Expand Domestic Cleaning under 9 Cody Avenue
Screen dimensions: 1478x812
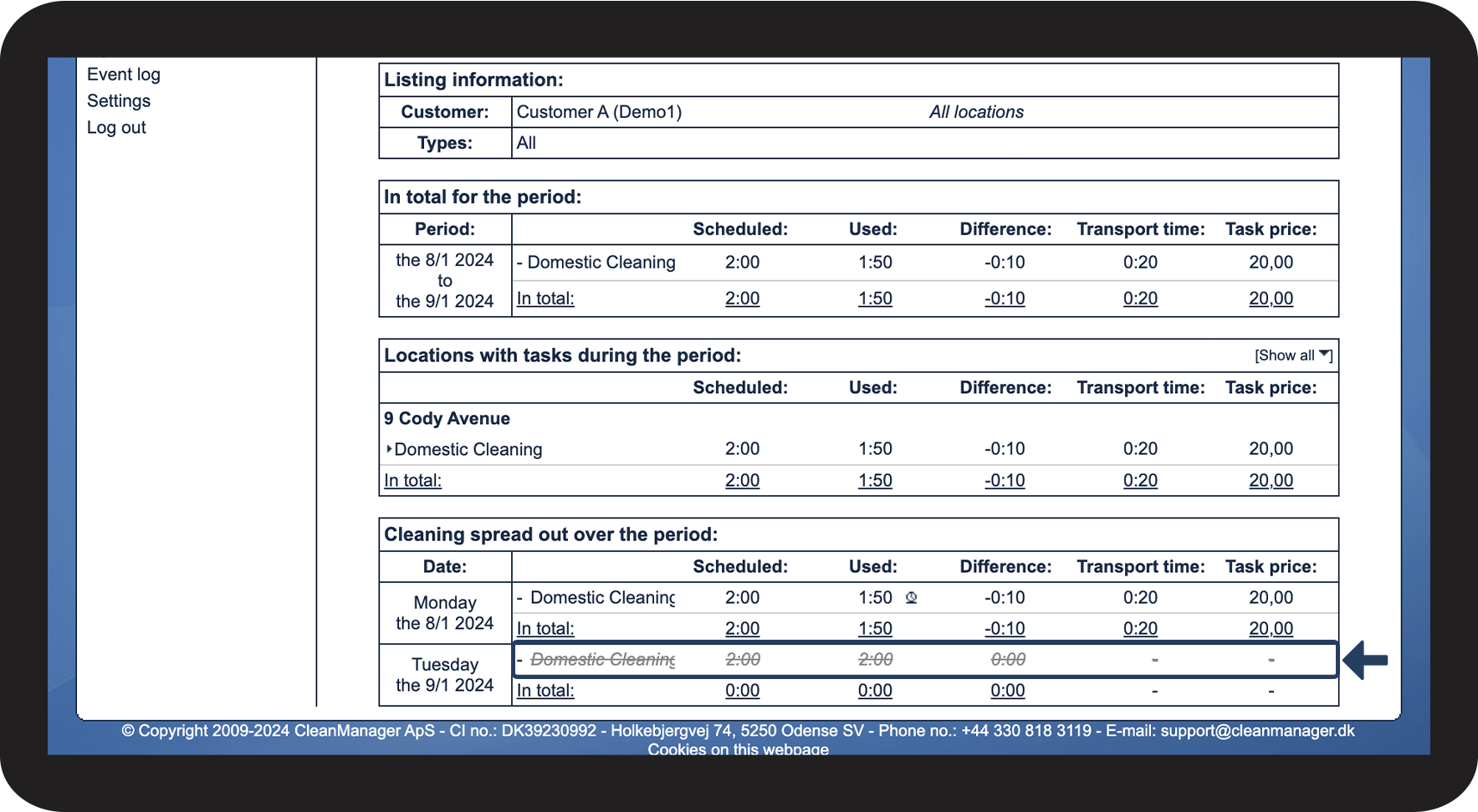click(390, 449)
